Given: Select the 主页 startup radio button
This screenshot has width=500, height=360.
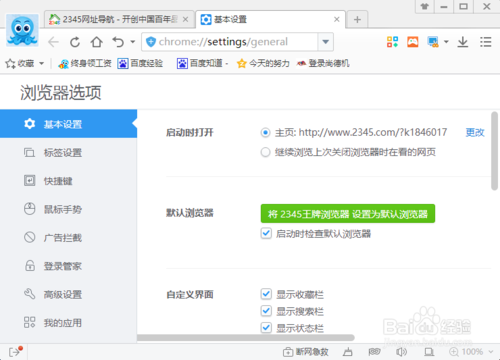Looking at the screenshot, I should tap(265, 133).
